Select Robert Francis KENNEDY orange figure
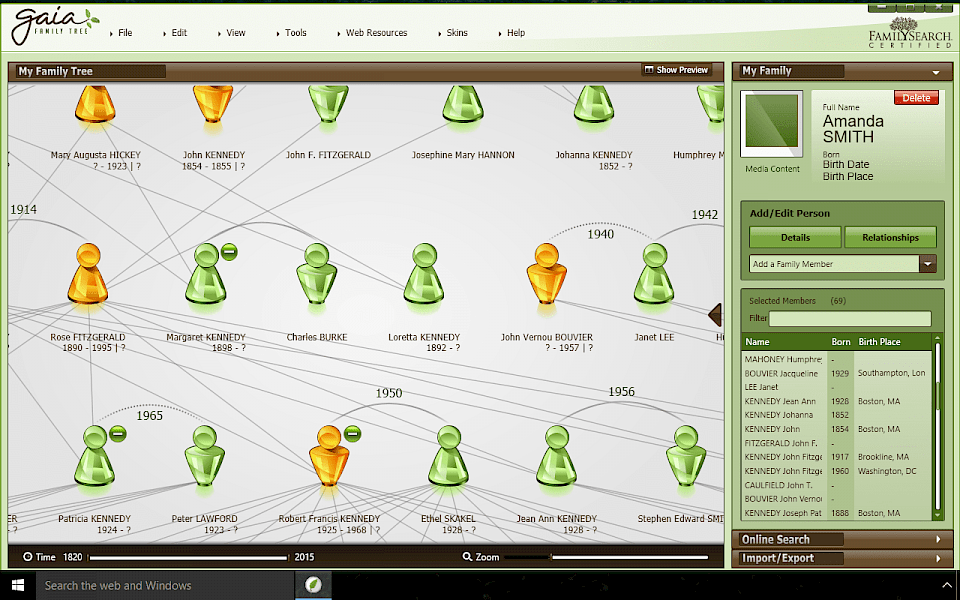Viewport: 960px width, 600px height. pyautogui.click(x=329, y=456)
